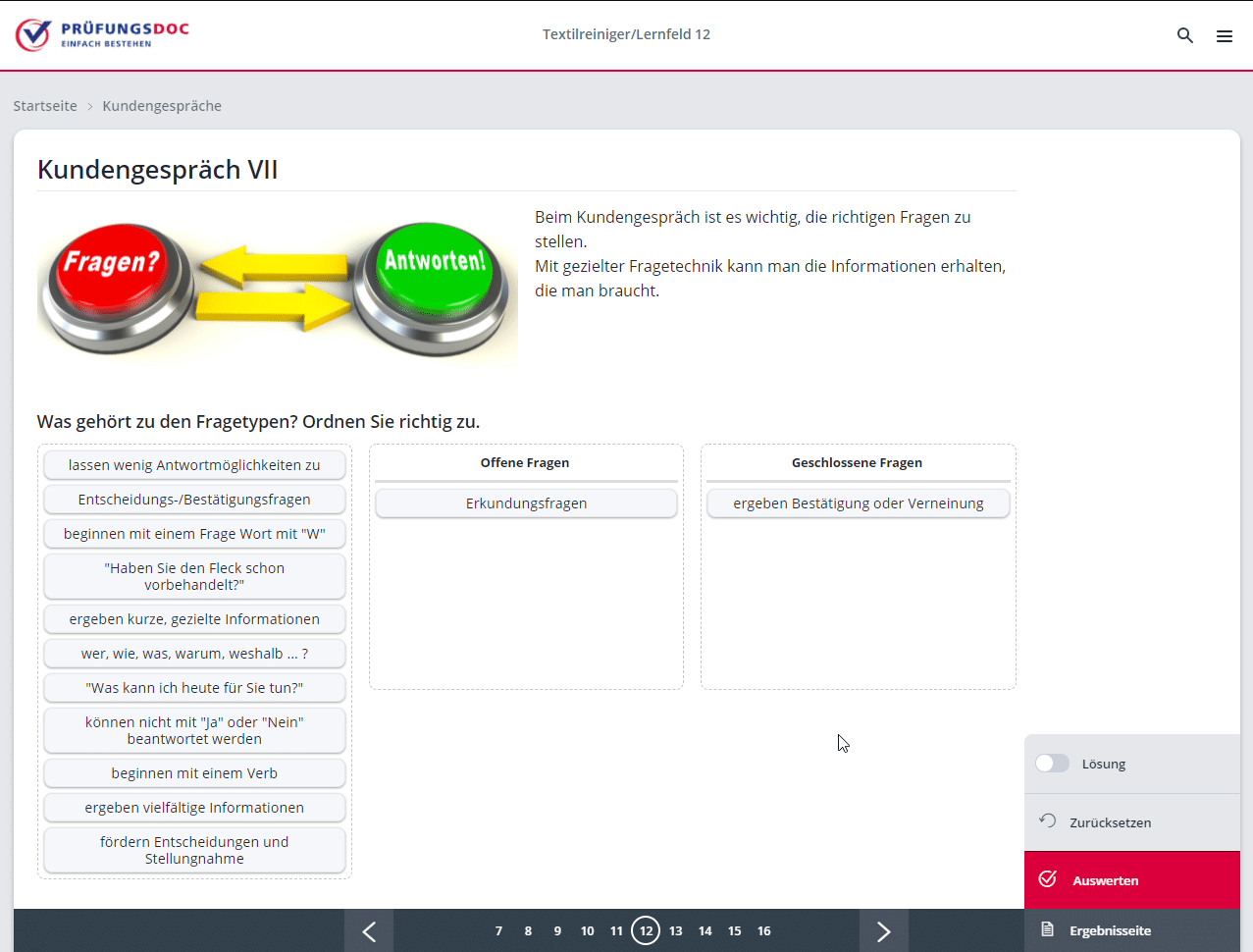The height and width of the screenshot is (952, 1253).
Task: Jump to page 7 in pagination
Action: [498, 931]
